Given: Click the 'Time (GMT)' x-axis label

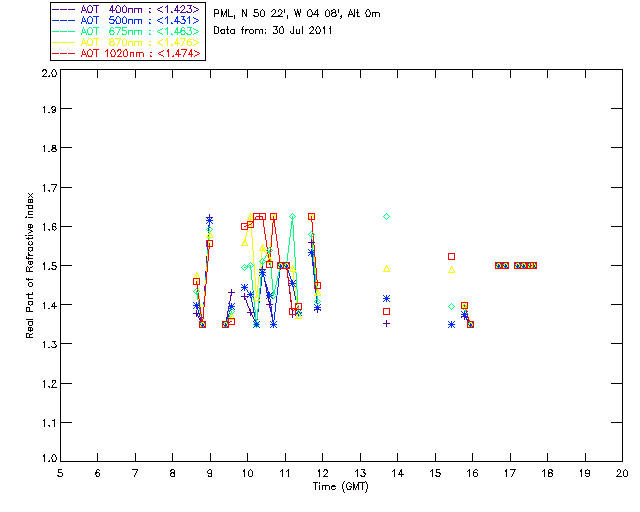Looking at the screenshot, I should 341,487.
